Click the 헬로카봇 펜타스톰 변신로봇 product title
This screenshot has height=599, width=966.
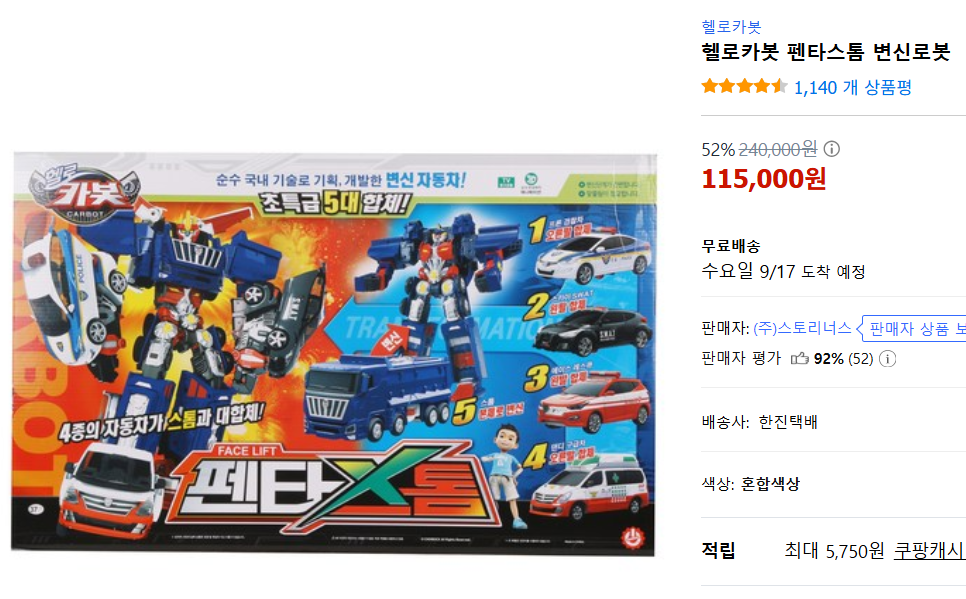pos(826,52)
